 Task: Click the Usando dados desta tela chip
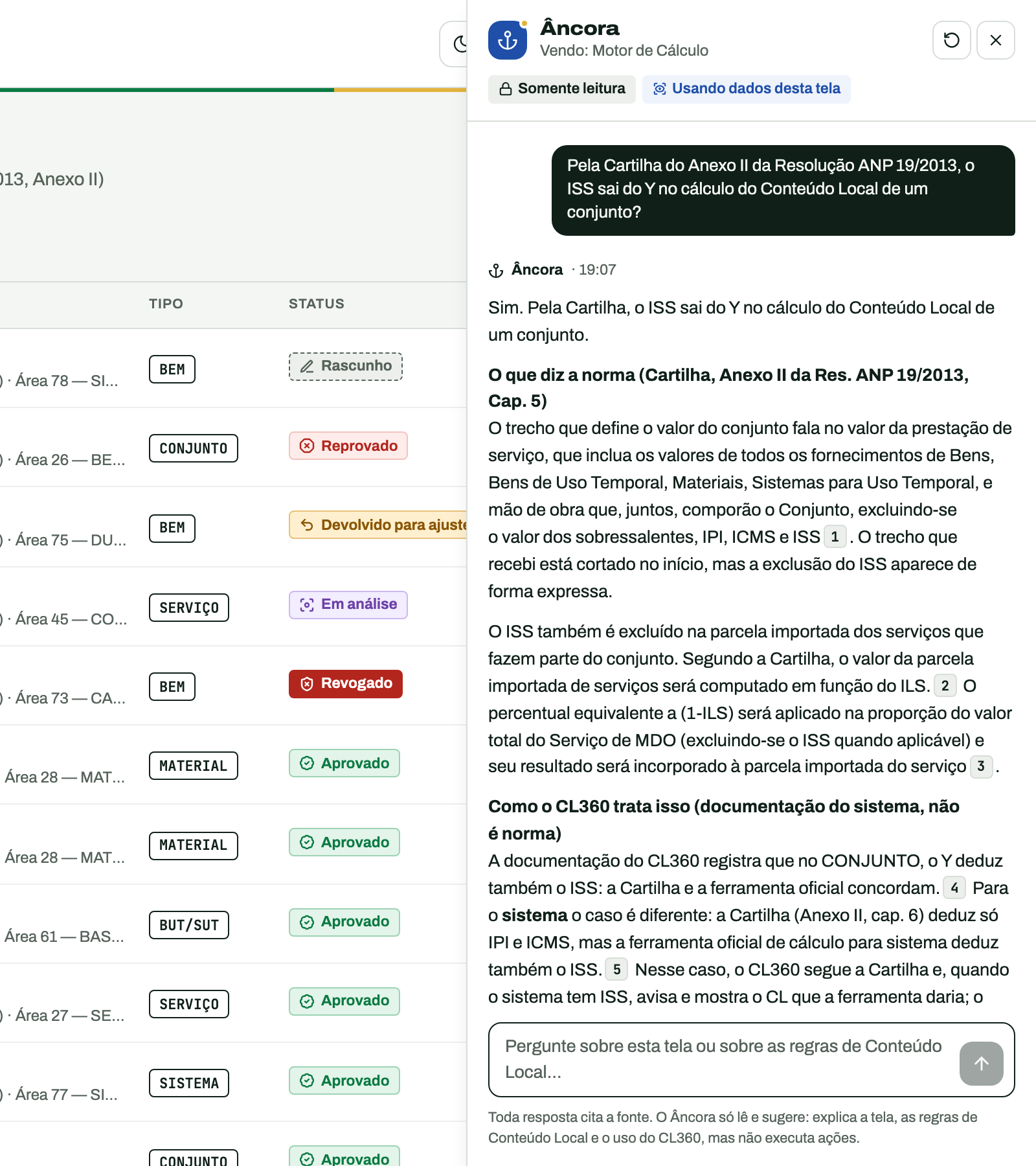[746, 89]
